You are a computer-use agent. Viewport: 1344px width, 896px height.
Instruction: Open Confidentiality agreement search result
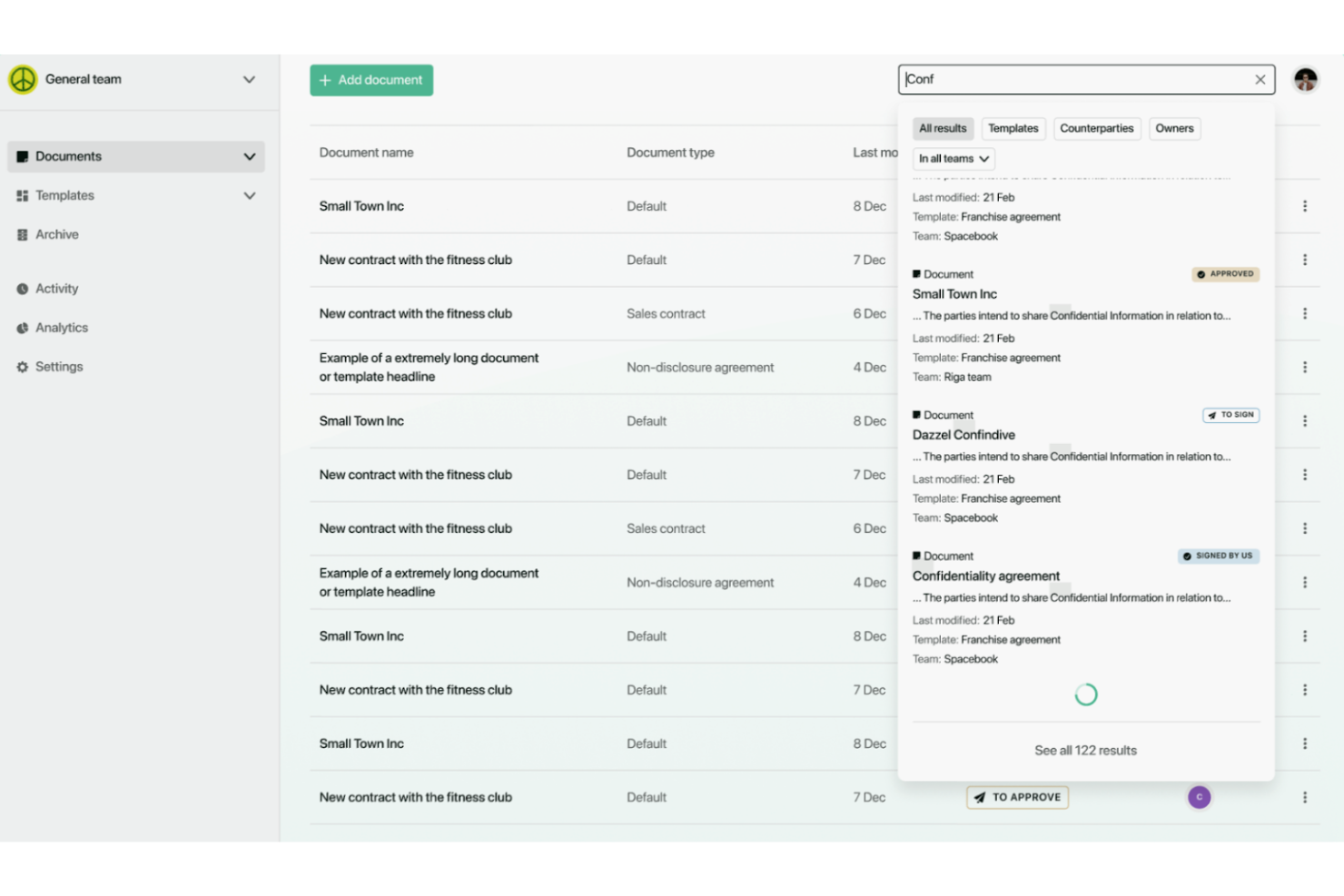click(x=986, y=576)
